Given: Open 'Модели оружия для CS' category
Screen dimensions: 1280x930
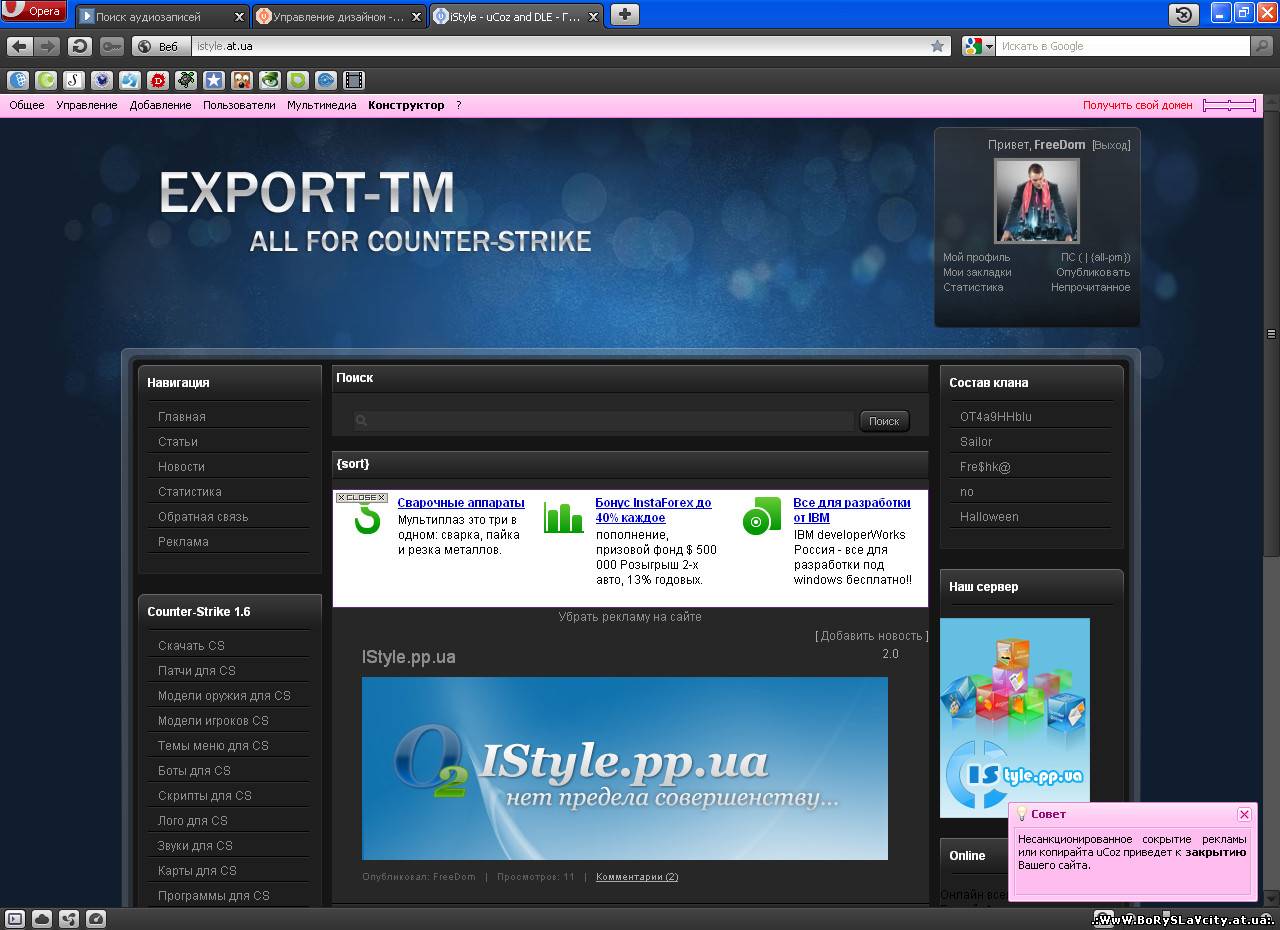Looking at the screenshot, I should click(x=224, y=696).
